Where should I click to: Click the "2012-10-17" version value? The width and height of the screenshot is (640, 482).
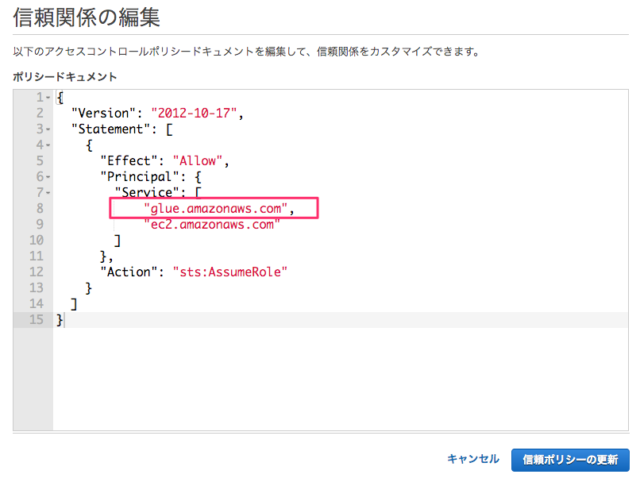pos(194,113)
